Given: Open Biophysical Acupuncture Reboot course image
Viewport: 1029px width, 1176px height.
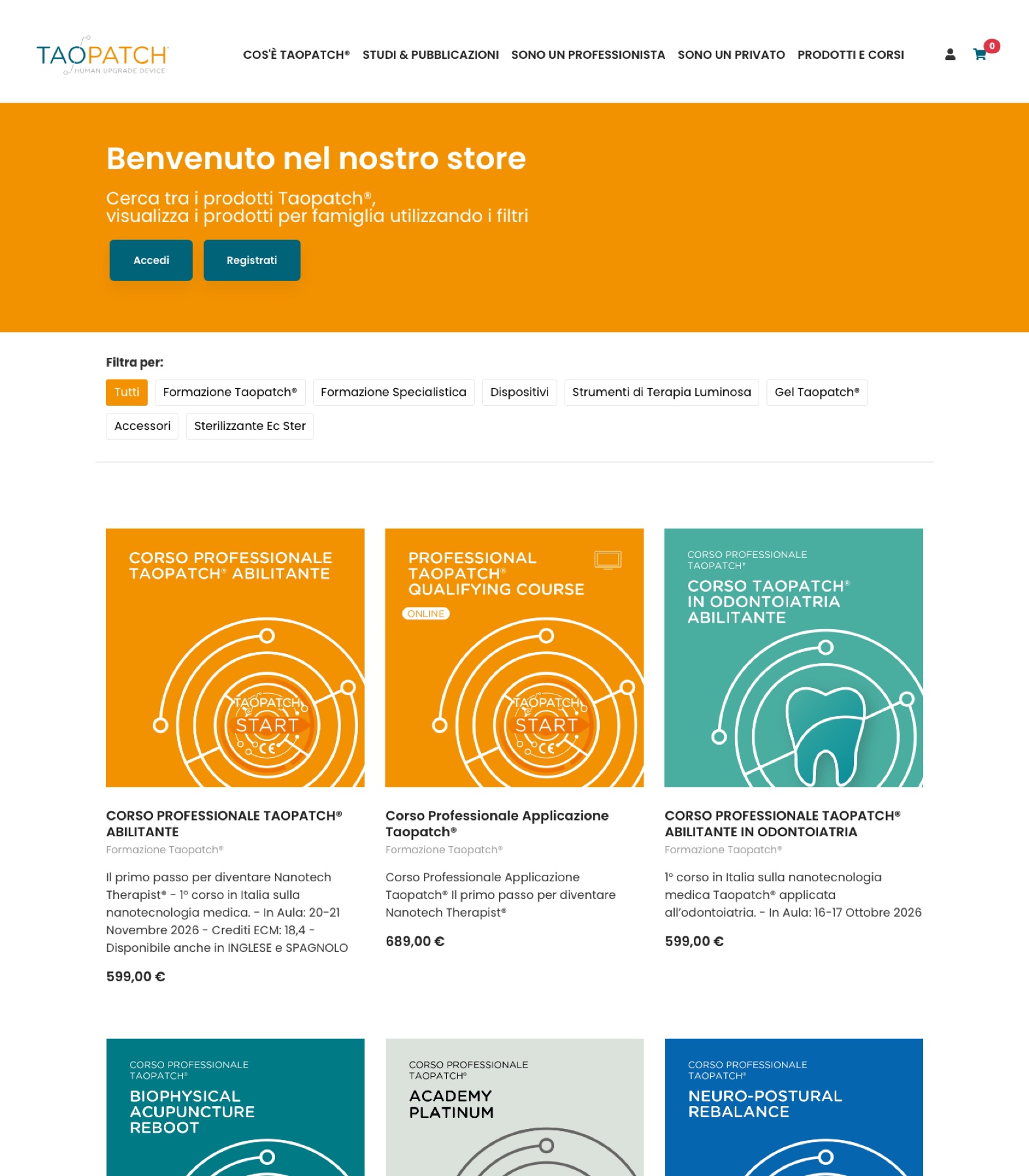Looking at the screenshot, I should coord(235,1107).
